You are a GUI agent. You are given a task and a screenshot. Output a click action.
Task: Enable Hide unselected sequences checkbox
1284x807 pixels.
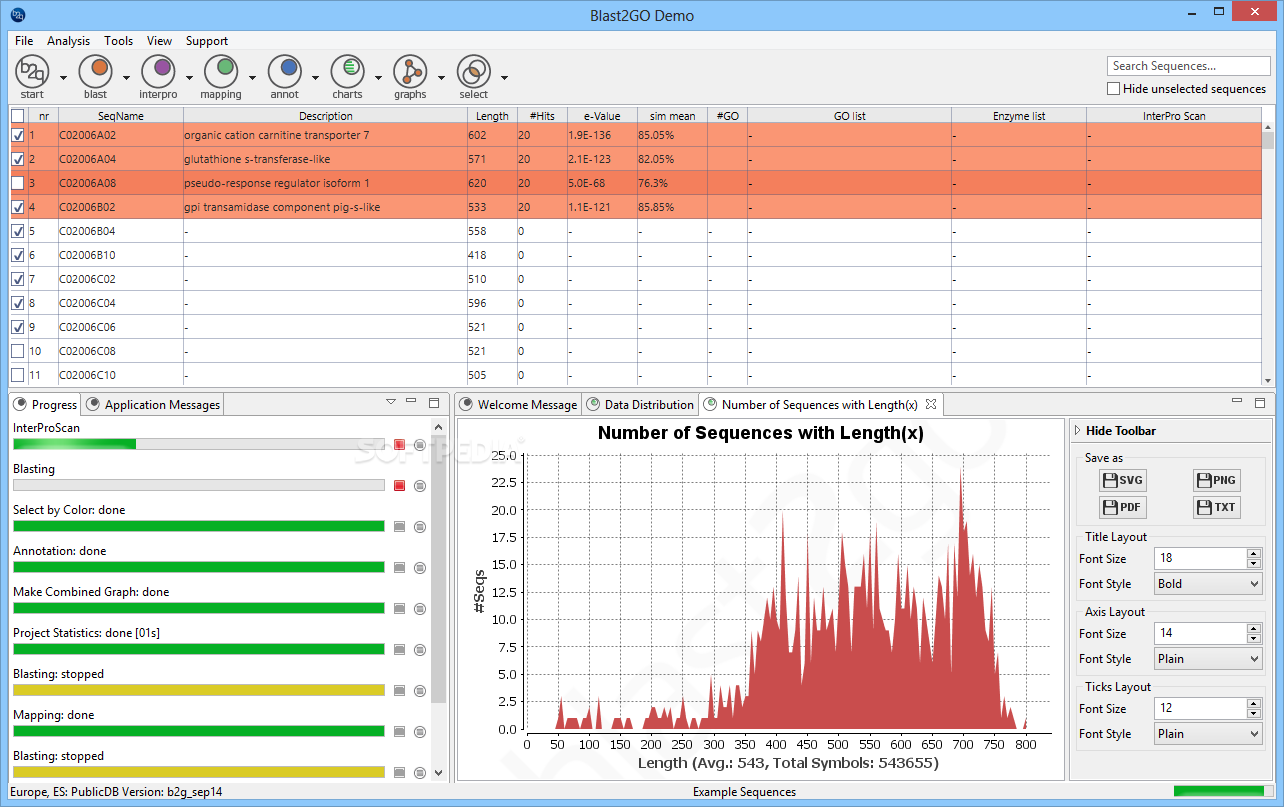(x=1114, y=89)
